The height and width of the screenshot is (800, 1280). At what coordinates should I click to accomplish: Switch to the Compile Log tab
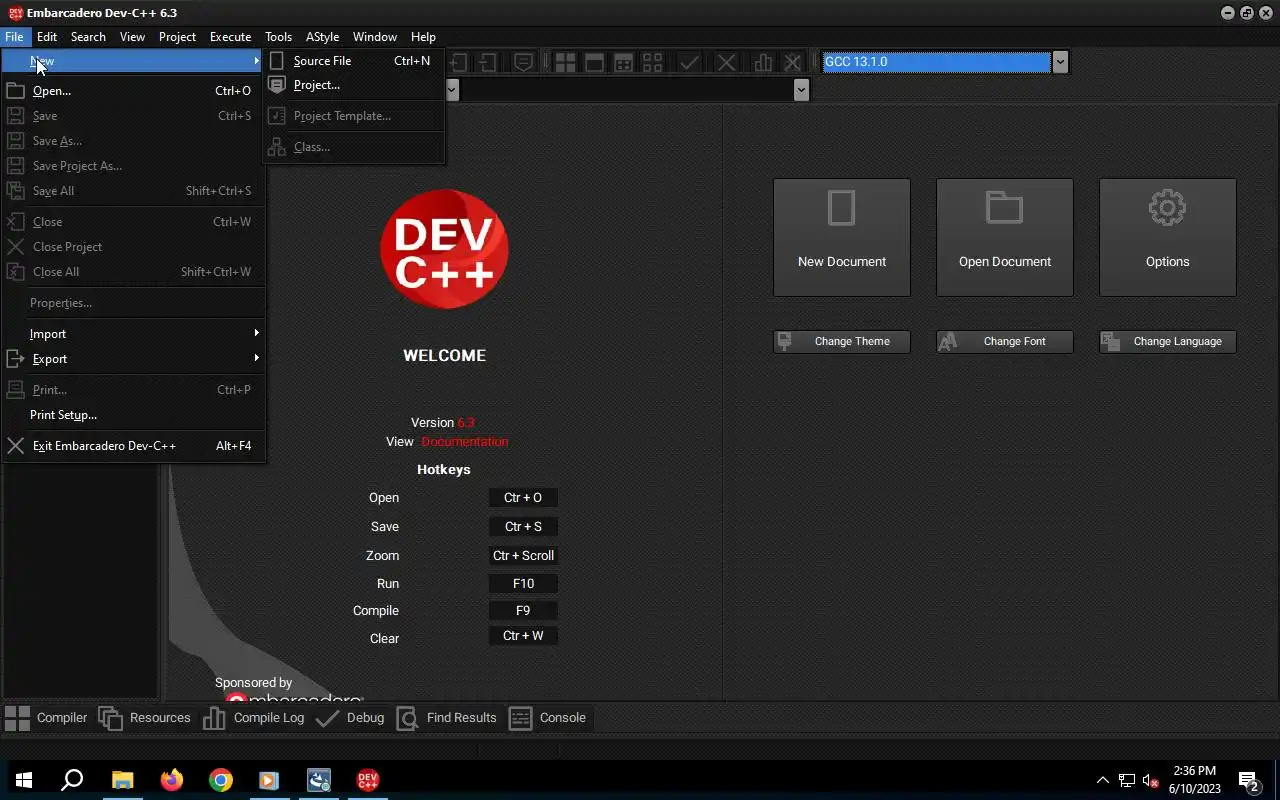pyautogui.click(x=253, y=717)
